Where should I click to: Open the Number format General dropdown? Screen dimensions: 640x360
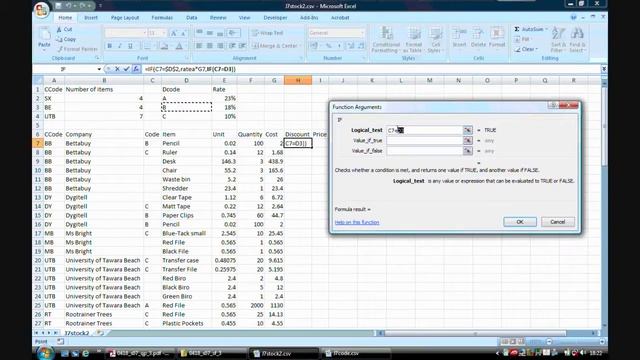coord(362,33)
